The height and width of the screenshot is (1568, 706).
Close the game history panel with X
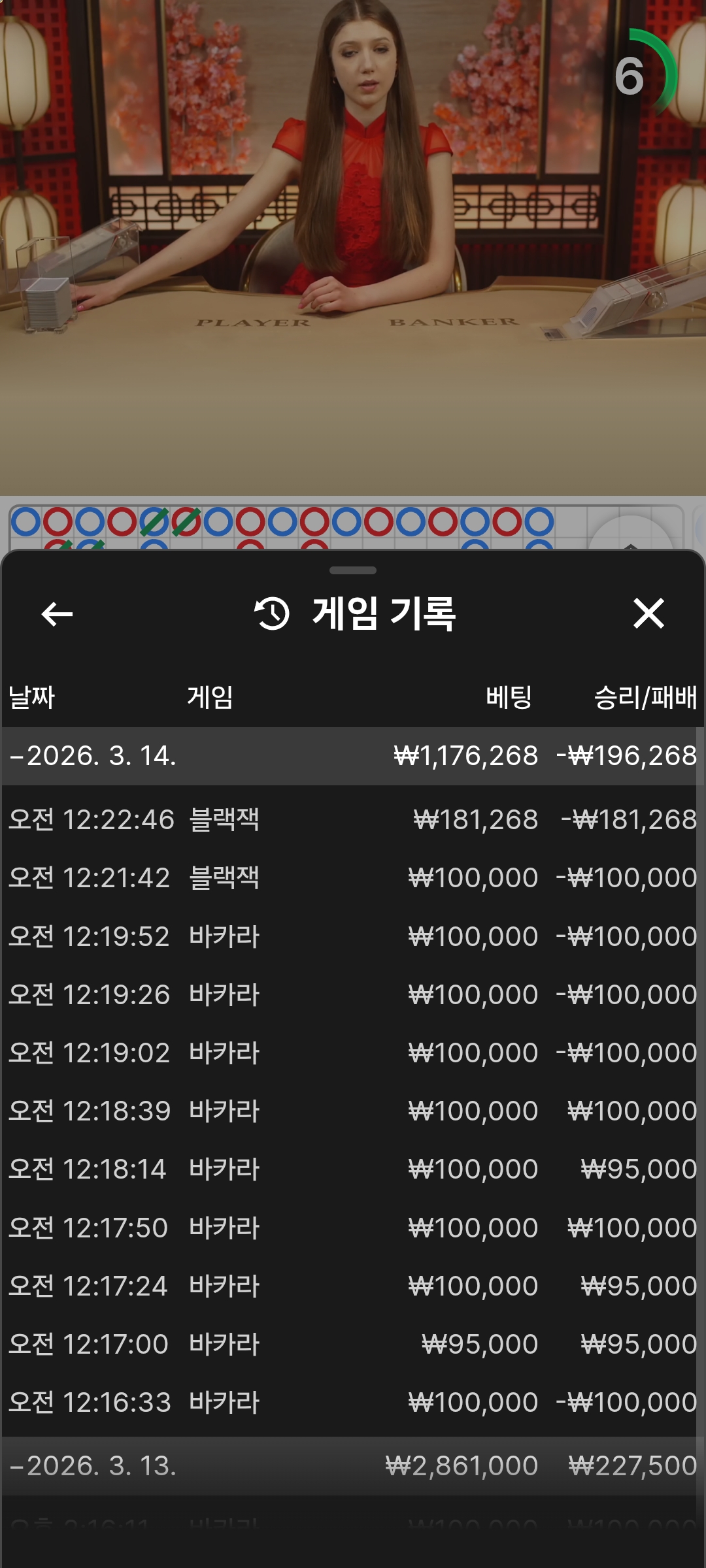pos(648,614)
